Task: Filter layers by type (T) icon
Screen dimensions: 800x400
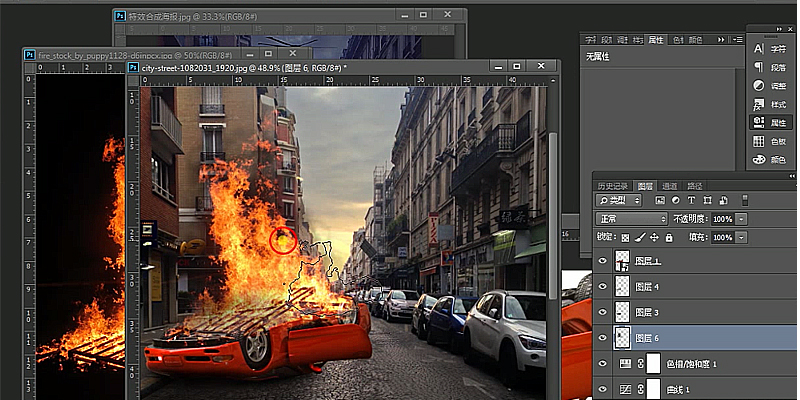Action: click(691, 200)
